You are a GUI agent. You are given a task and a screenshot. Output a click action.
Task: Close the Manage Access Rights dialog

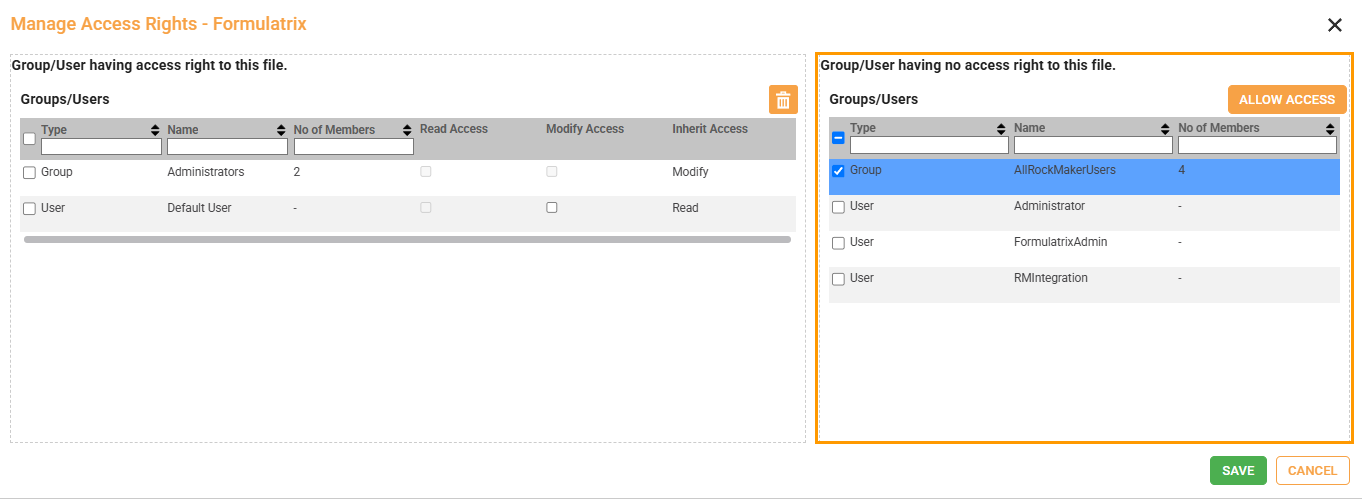[1334, 25]
